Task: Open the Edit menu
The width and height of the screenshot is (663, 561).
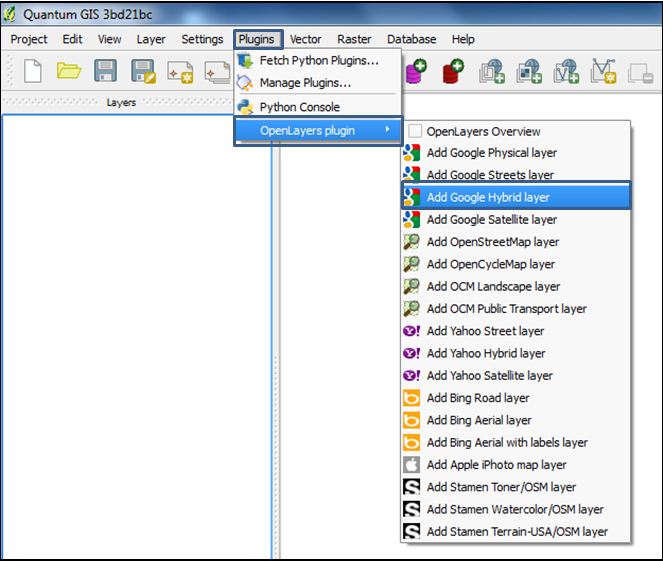Action: click(72, 39)
